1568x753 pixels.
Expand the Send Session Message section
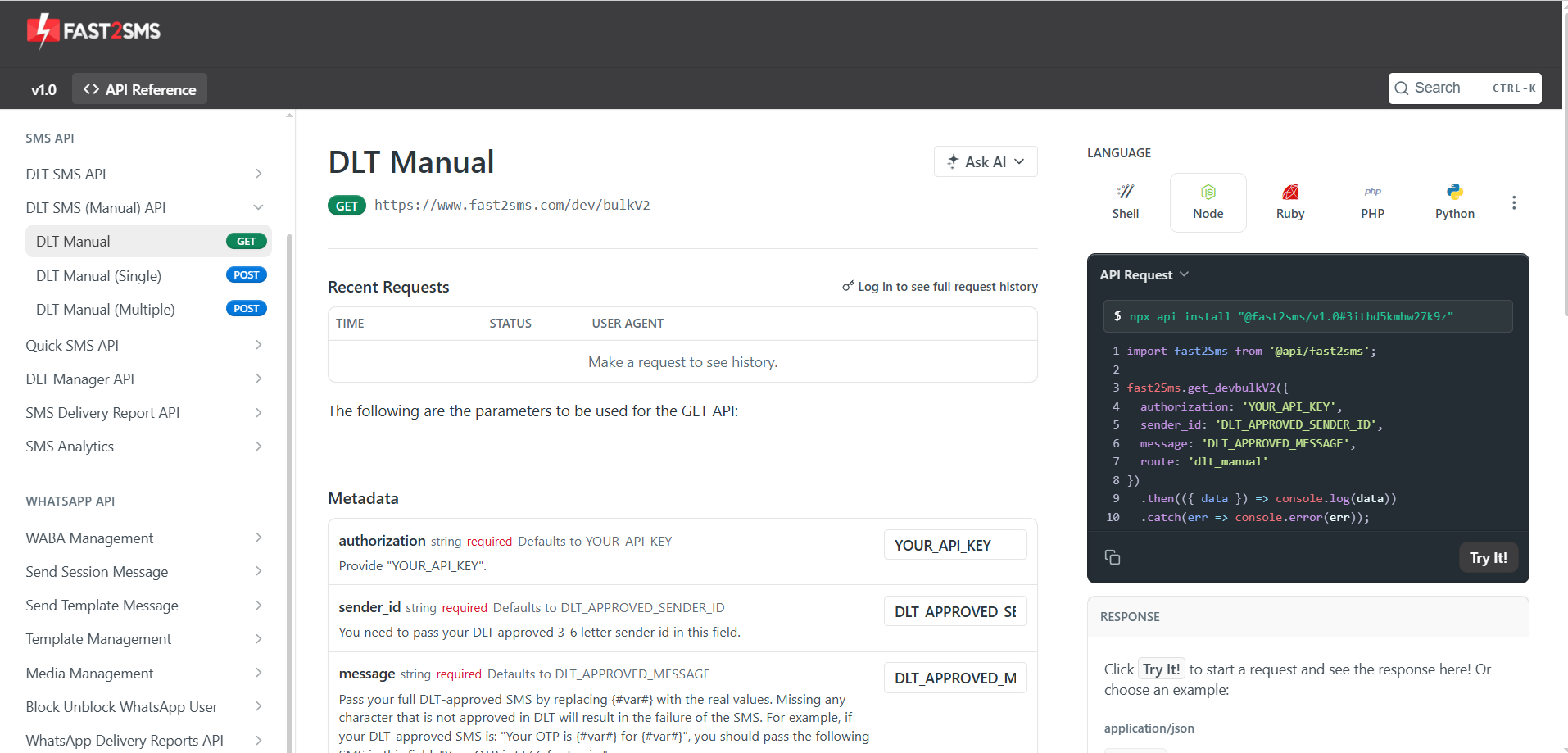pos(258,571)
